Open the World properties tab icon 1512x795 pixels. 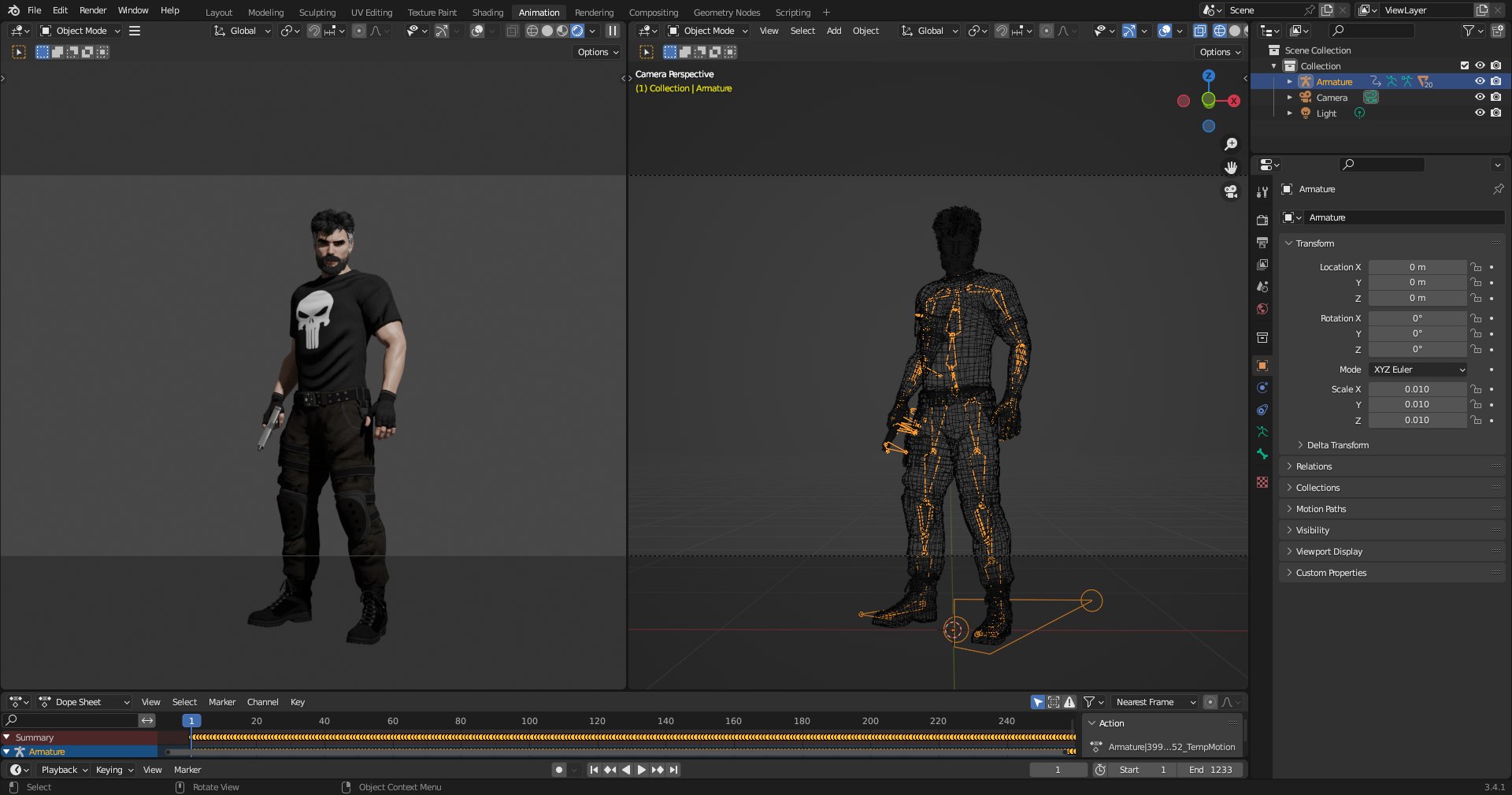(1262, 309)
